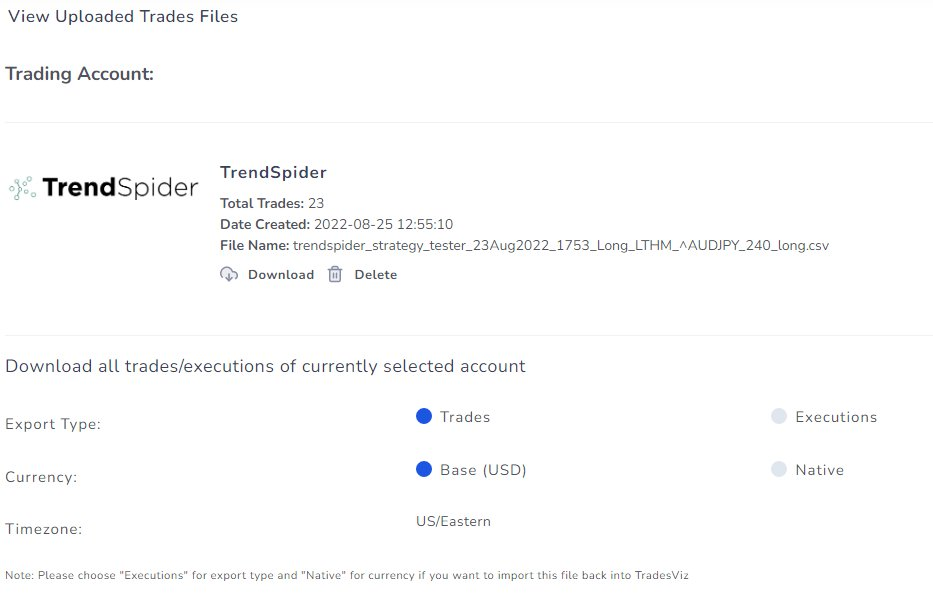
Task: Click the cloud download icon
Action: pyautogui.click(x=229, y=274)
